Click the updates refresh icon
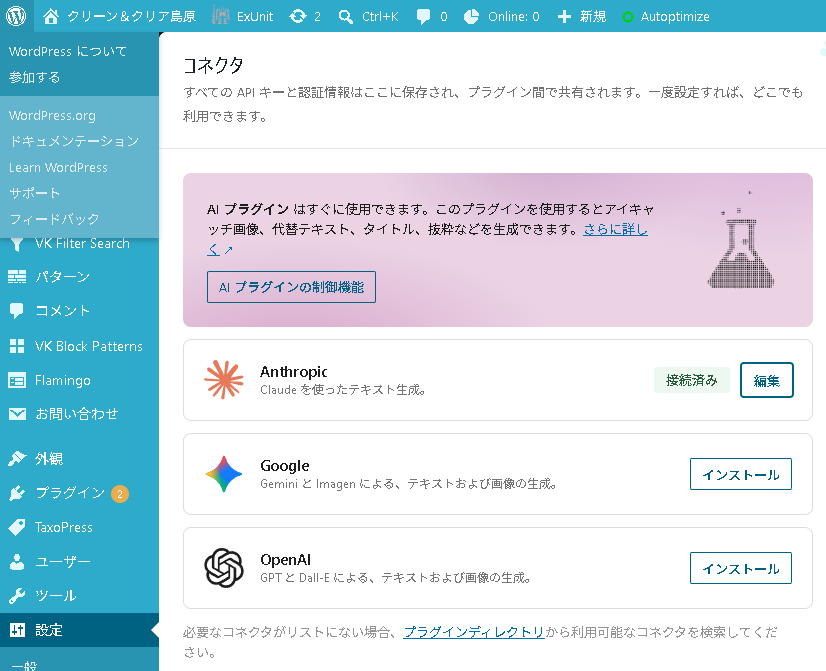The width and height of the screenshot is (826, 671). tap(298, 16)
